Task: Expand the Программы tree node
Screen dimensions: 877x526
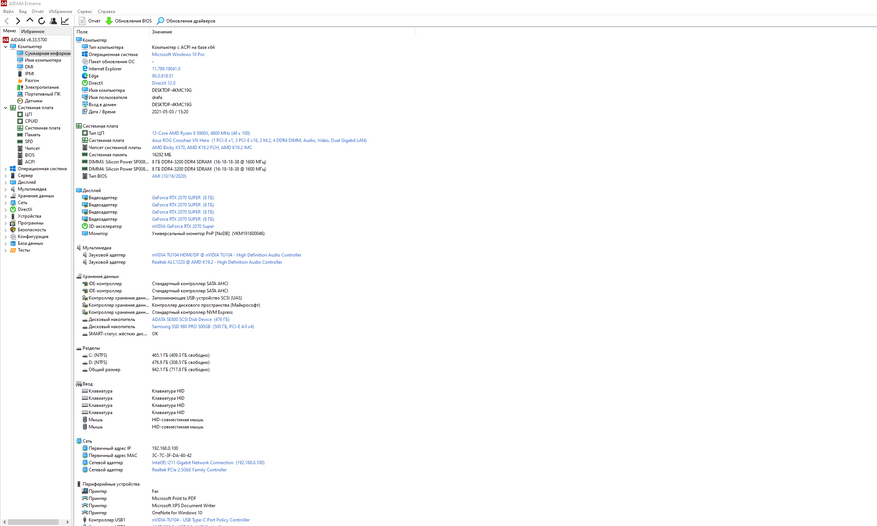Action: point(6,223)
